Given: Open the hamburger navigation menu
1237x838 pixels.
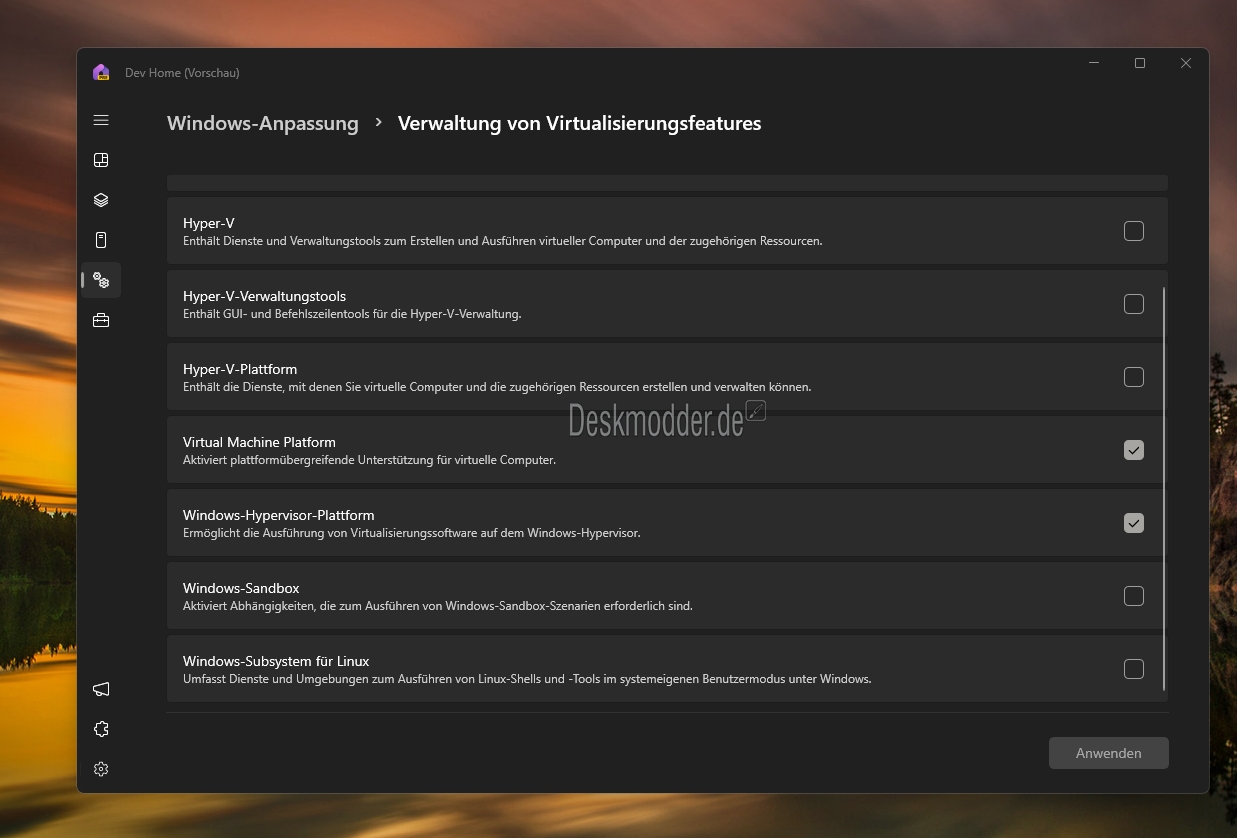Looking at the screenshot, I should pos(101,120).
